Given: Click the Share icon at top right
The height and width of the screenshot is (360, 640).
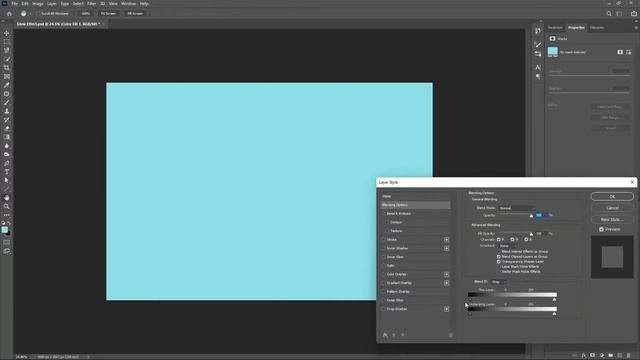Looking at the screenshot, I should coord(633,13).
